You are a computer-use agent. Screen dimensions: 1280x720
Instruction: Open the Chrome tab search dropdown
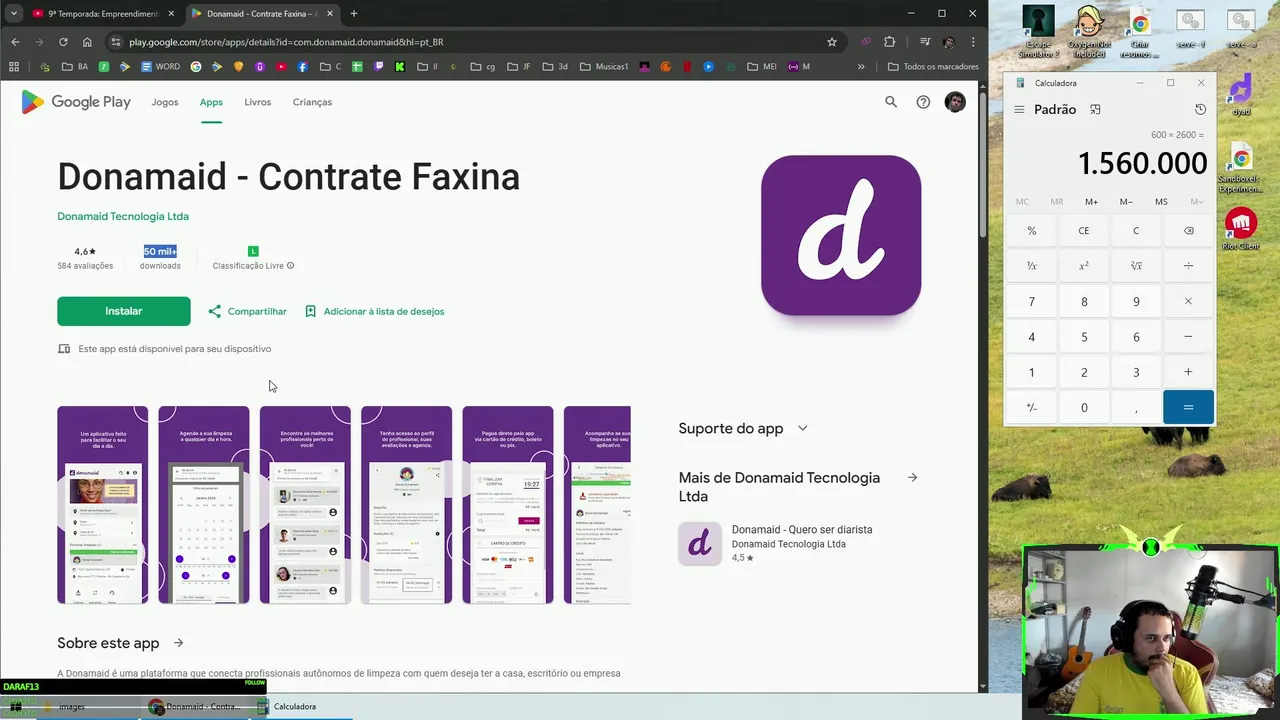click(x=13, y=13)
